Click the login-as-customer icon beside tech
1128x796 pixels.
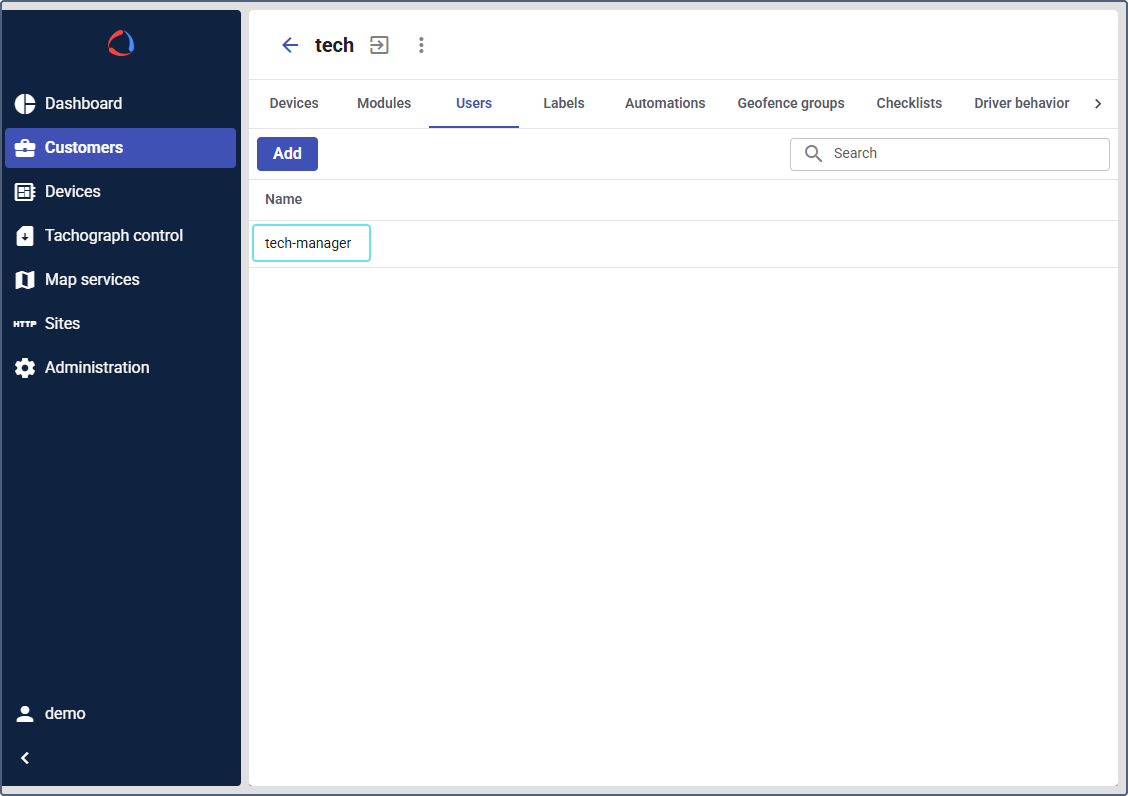pos(379,45)
